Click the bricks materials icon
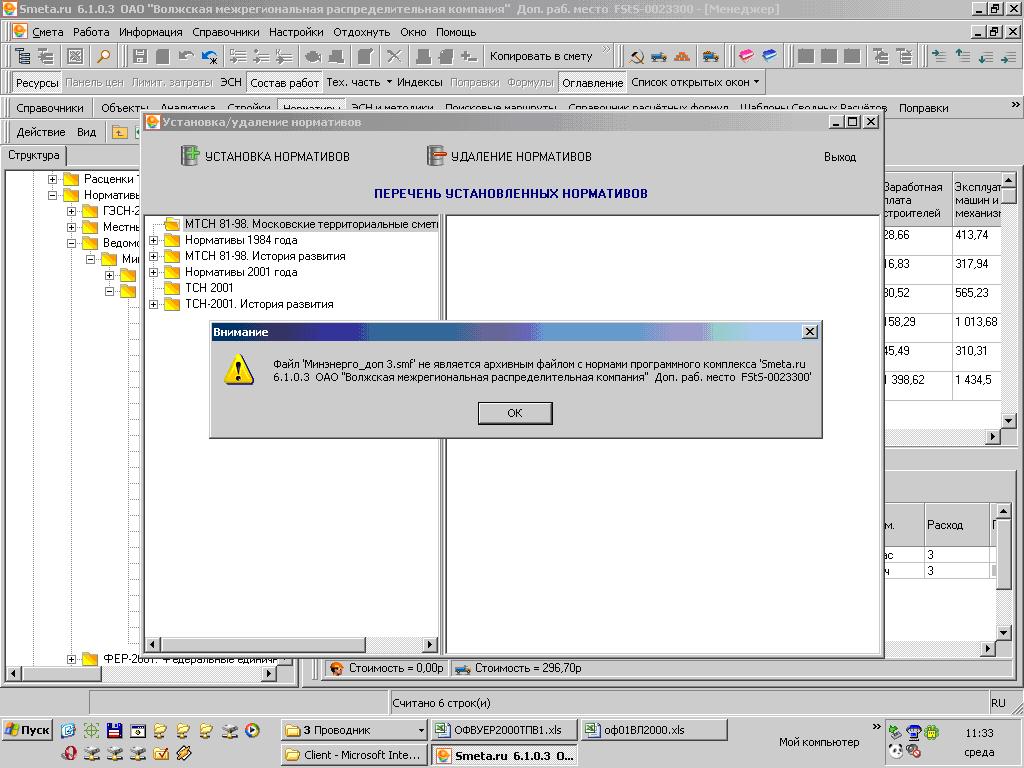This screenshot has height=768, width=1024. click(x=682, y=56)
